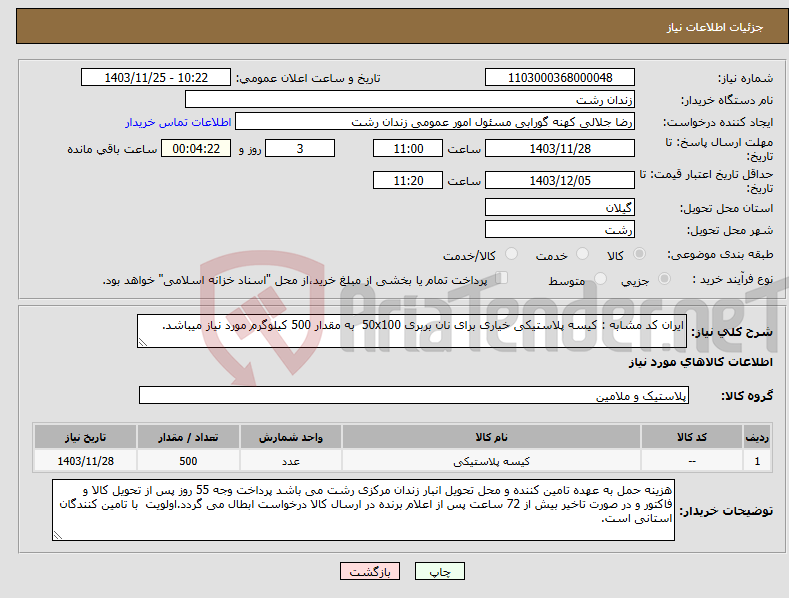
Task: Click the 11:00 response time field
Action: (408, 148)
